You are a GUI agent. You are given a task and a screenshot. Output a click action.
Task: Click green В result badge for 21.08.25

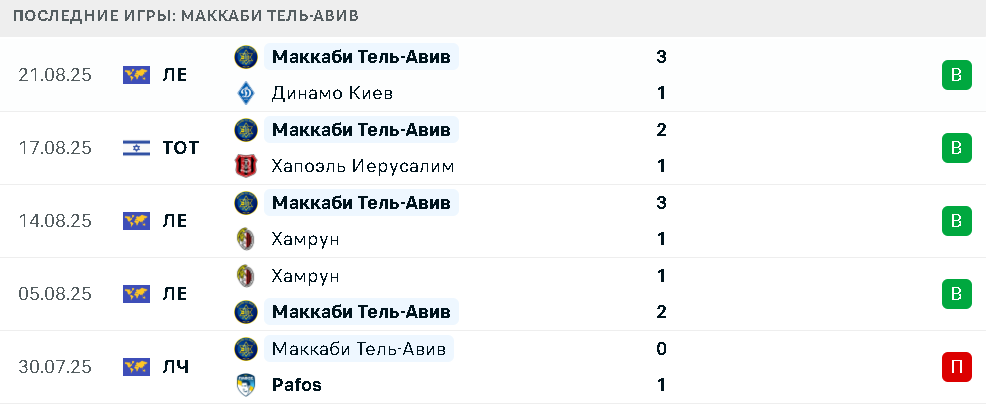956,75
